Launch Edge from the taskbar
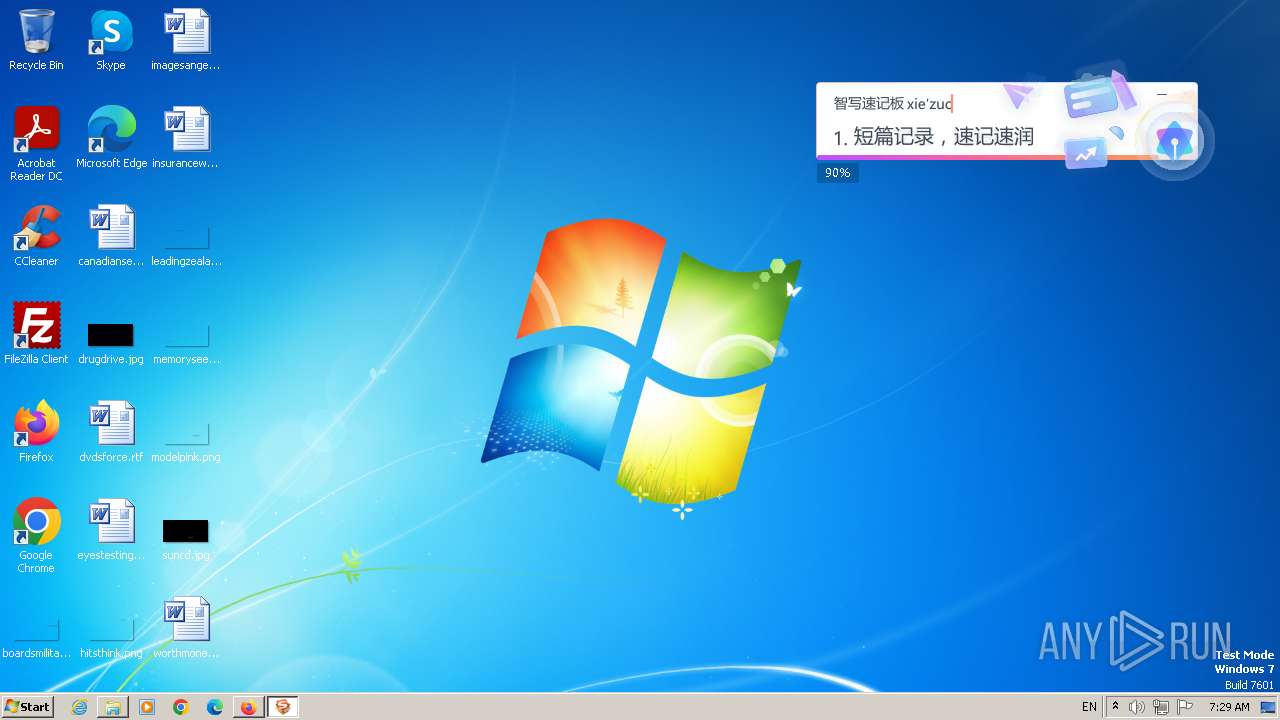1280x720 pixels. [x=215, y=707]
